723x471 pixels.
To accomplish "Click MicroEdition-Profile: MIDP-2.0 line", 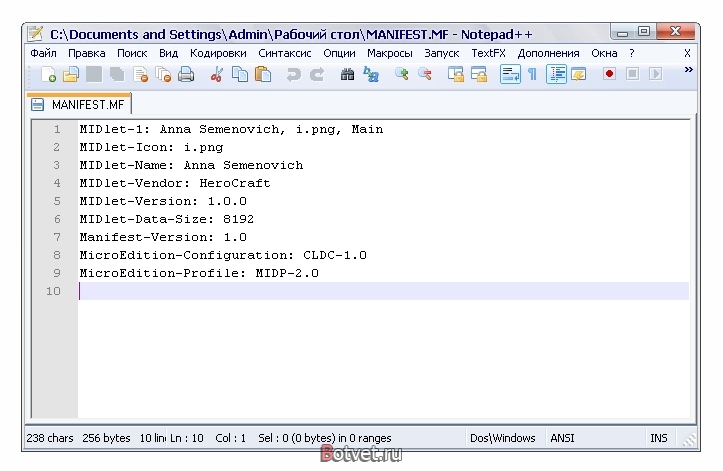I will (x=199, y=273).
